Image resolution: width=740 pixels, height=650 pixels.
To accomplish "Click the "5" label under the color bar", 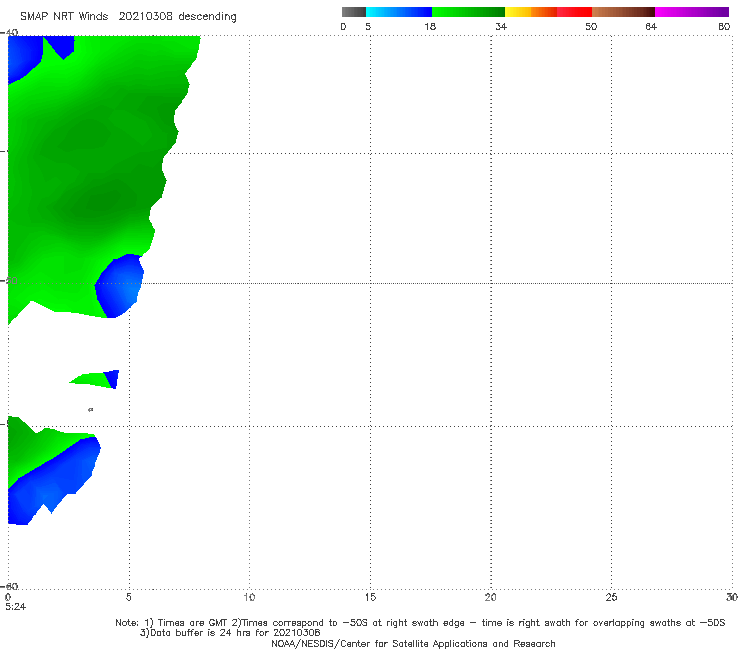I will pyautogui.click(x=368, y=27).
